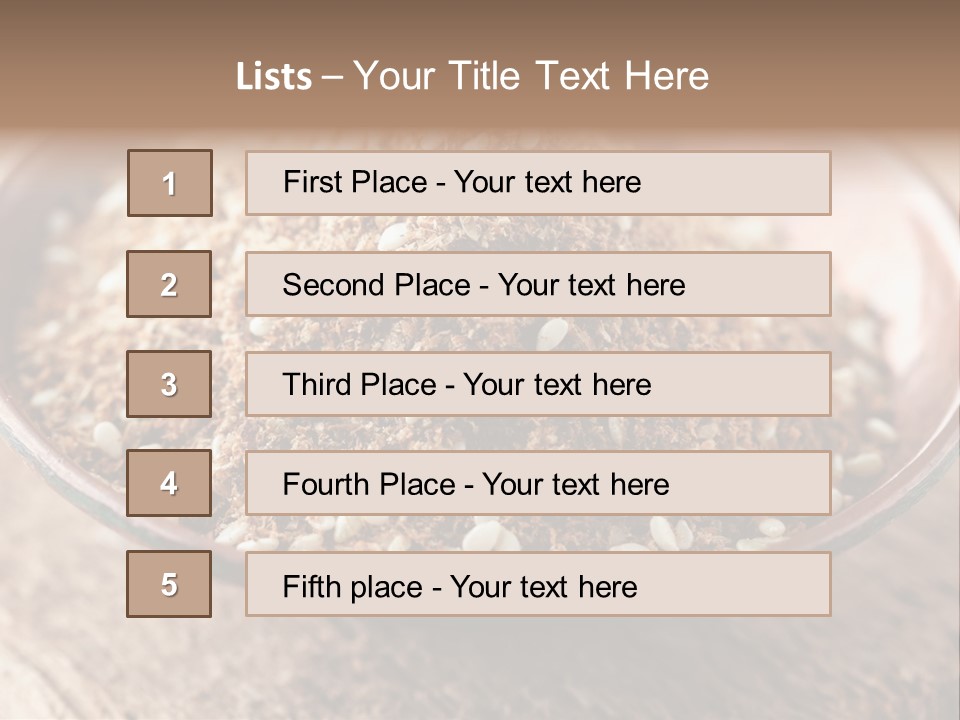Viewport: 960px width, 720px height.
Task: Click the Fourth Place text bar
Action: pos(538,484)
